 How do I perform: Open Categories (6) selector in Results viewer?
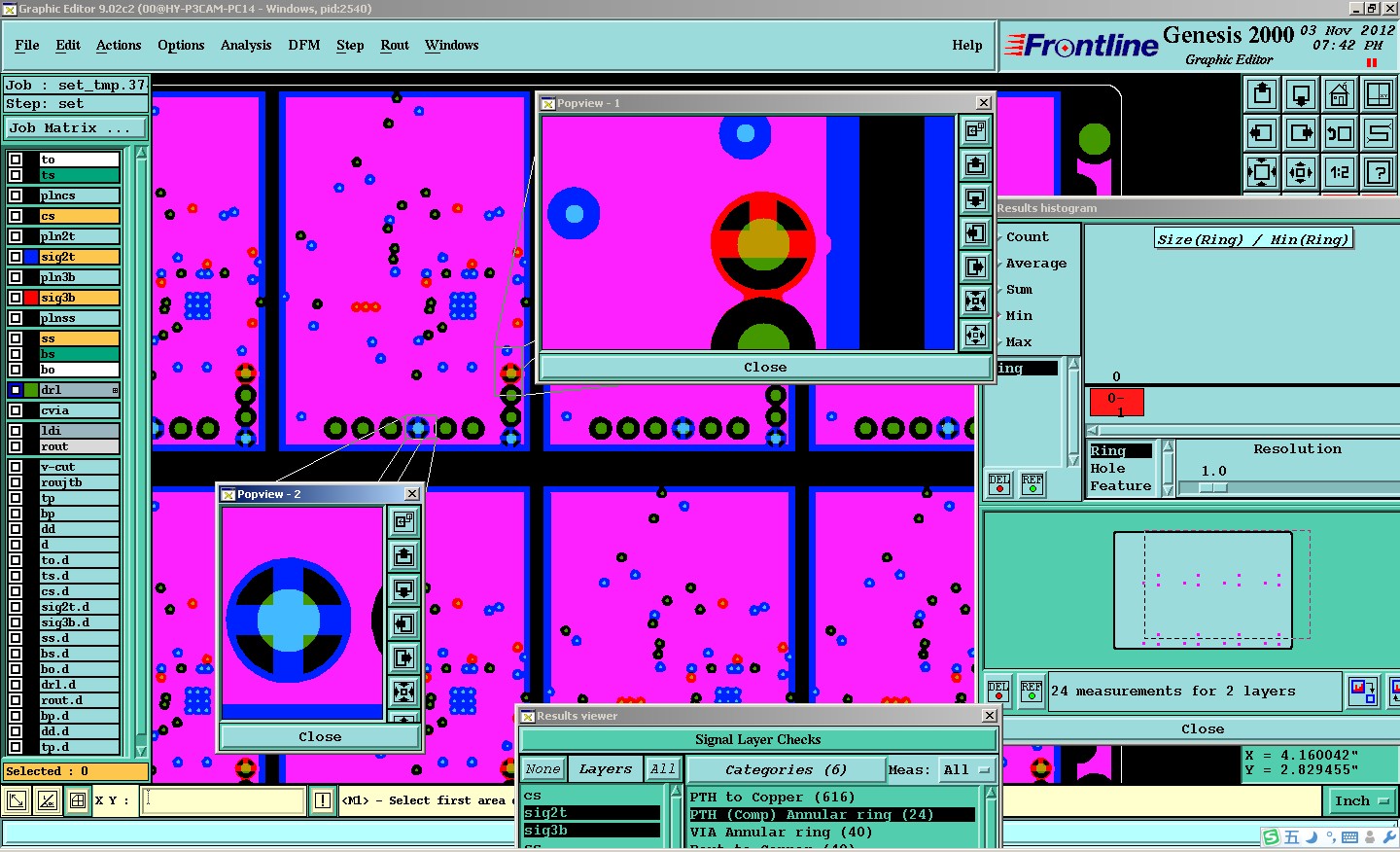[786, 769]
